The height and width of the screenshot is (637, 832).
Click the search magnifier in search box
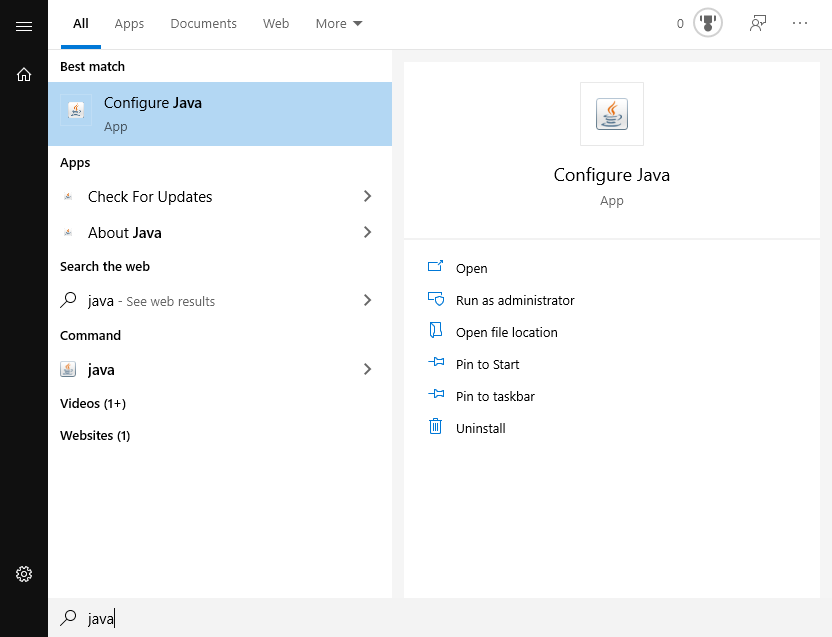point(68,617)
